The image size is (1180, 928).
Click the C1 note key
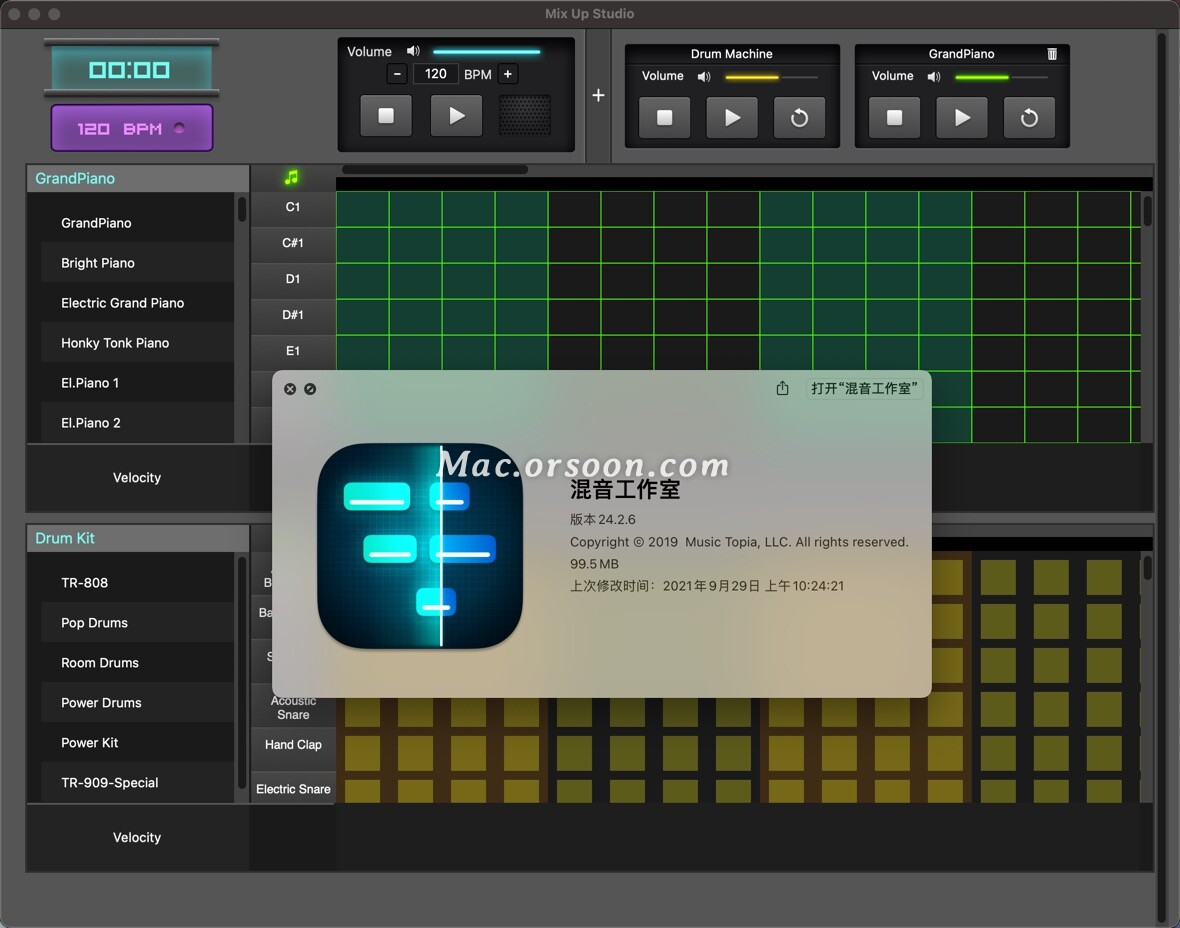coord(293,207)
